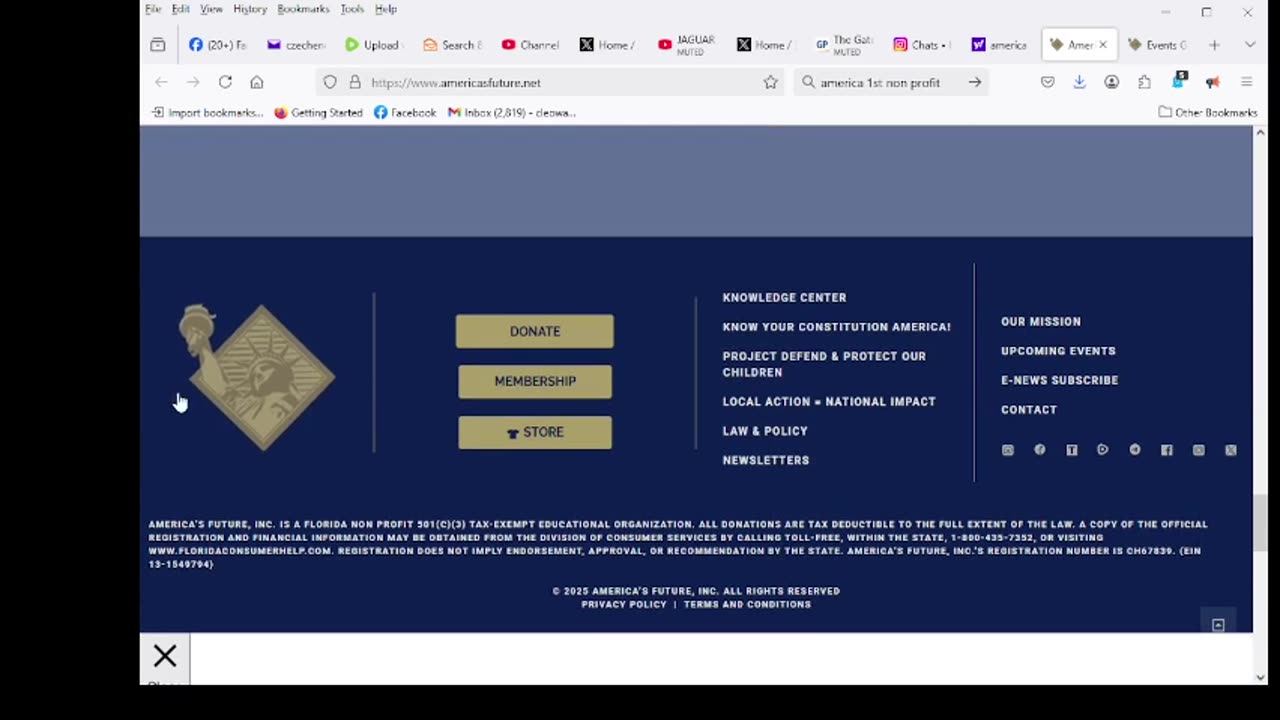Close the active America's Future tab
Screen dimensions: 1280x720
click(1103, 45)
